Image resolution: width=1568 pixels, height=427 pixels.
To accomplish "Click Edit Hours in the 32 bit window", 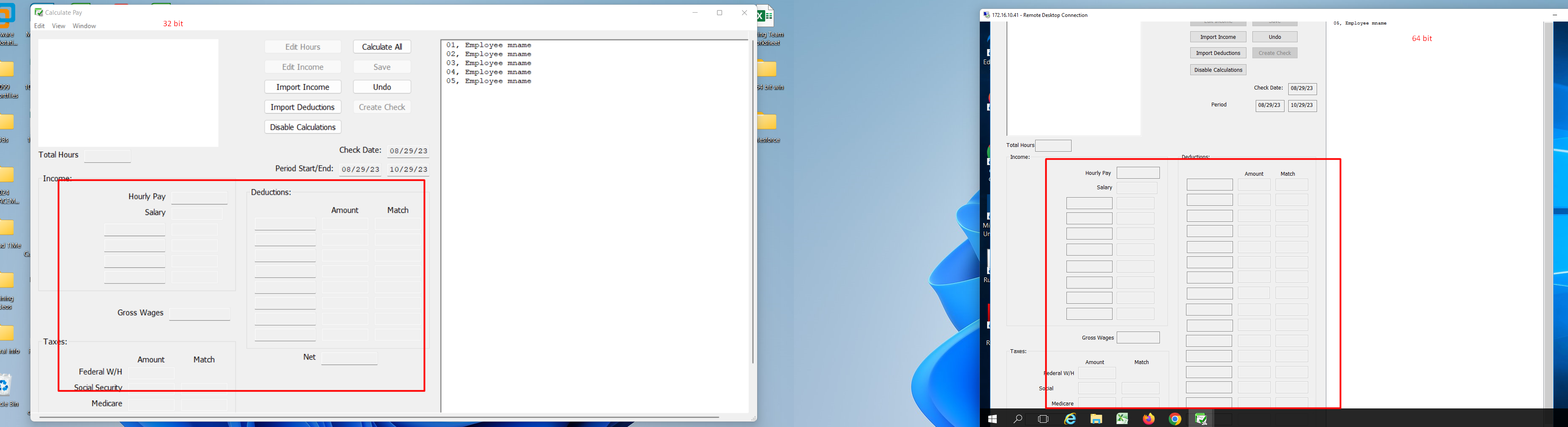I will [303, 47].
